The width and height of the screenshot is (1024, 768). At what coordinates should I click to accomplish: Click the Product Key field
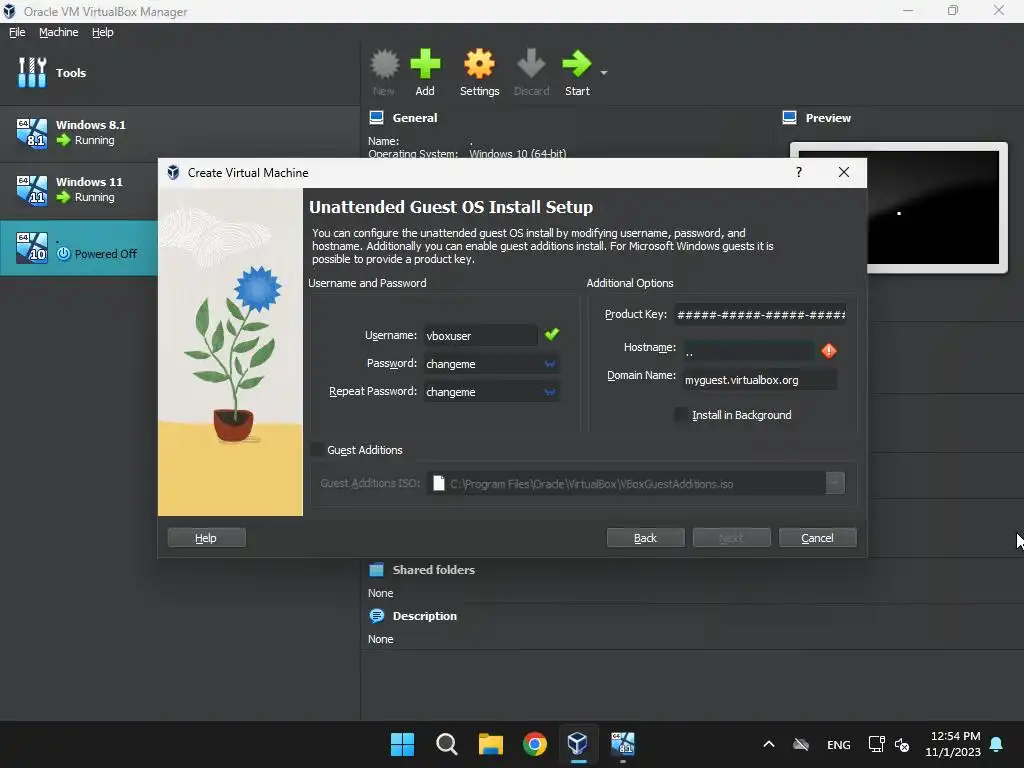coord(761,315)
